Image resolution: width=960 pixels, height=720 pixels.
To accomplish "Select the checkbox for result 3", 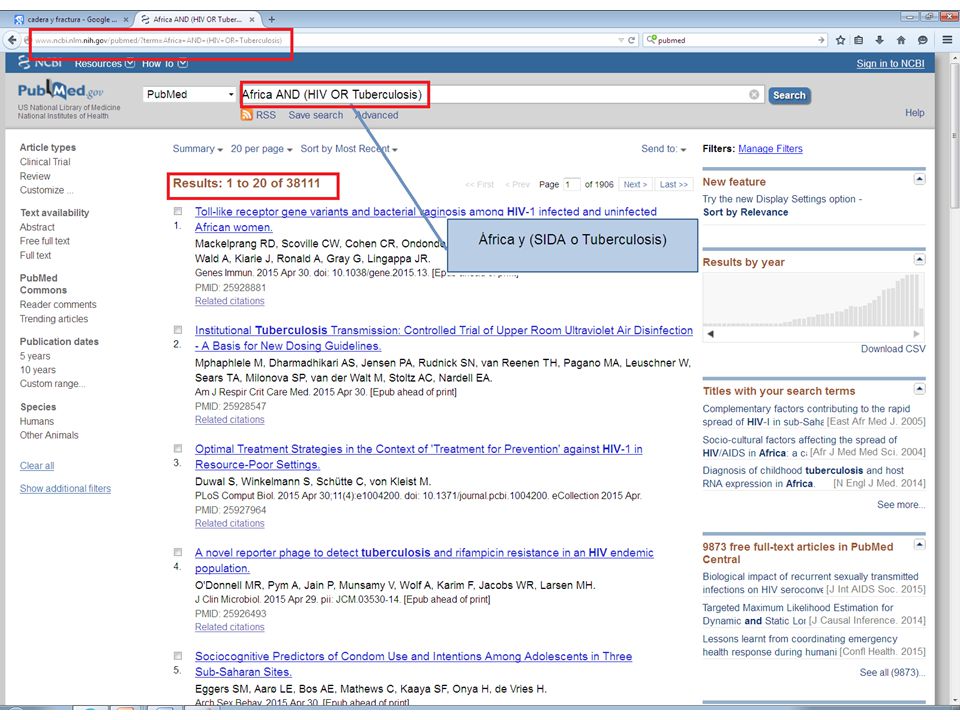I will tap(178, 449).
